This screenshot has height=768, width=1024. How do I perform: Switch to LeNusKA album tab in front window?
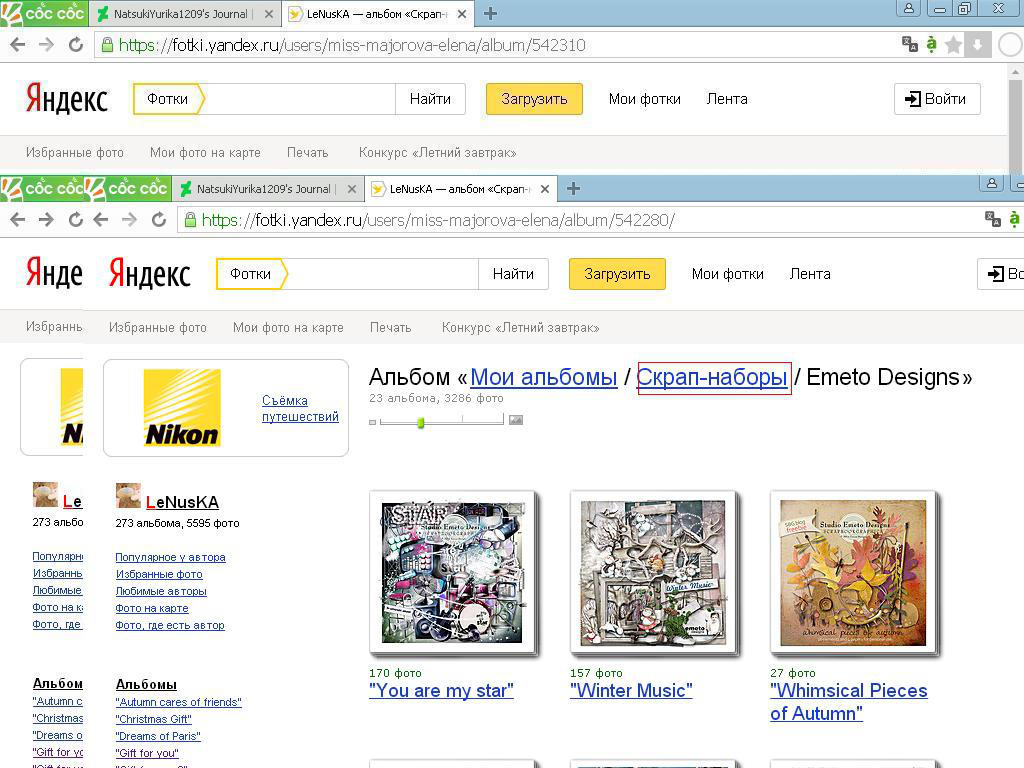click(460, 189)
